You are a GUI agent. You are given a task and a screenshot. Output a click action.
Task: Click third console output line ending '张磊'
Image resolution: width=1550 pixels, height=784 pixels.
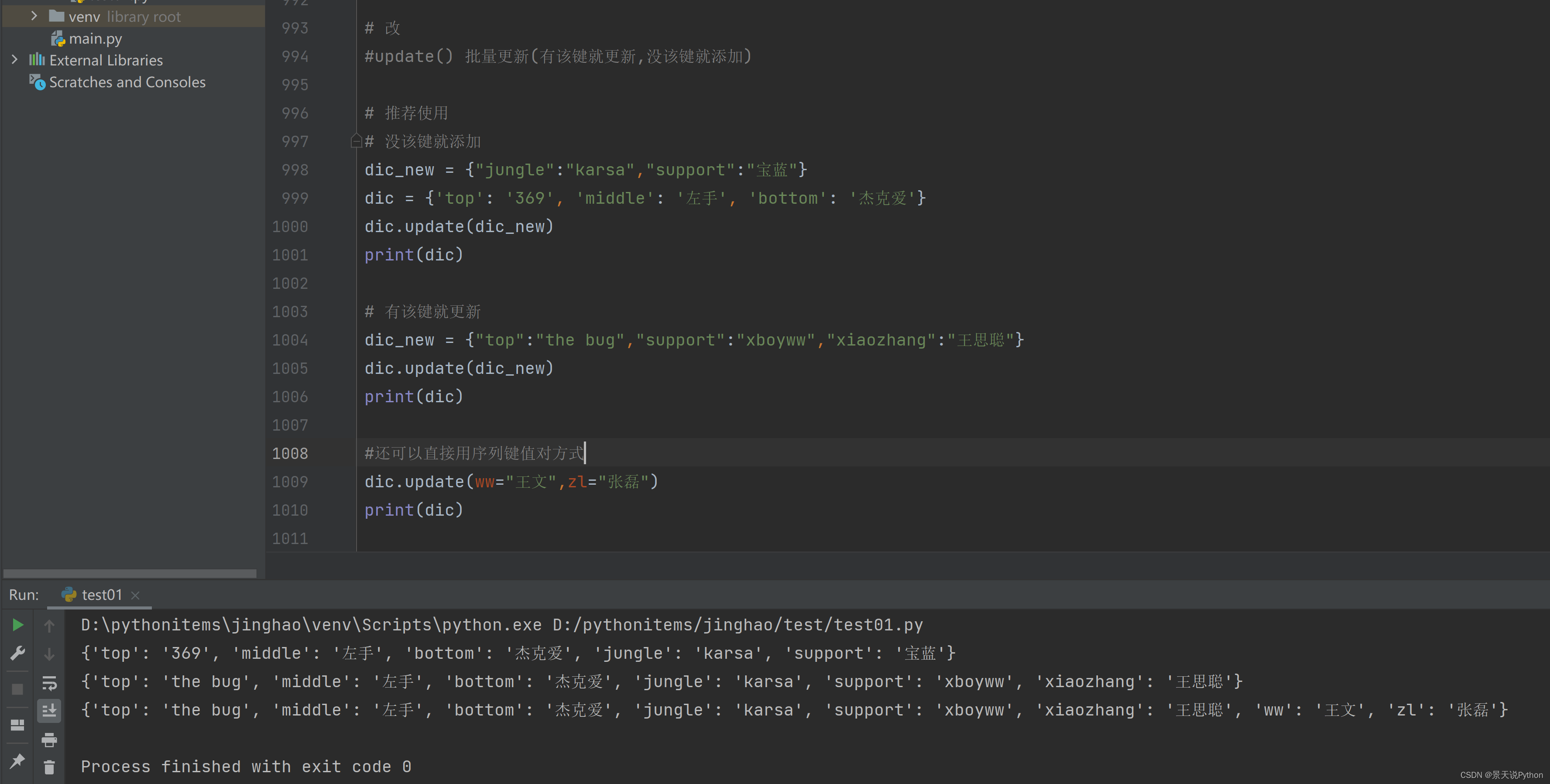point(794,710)
